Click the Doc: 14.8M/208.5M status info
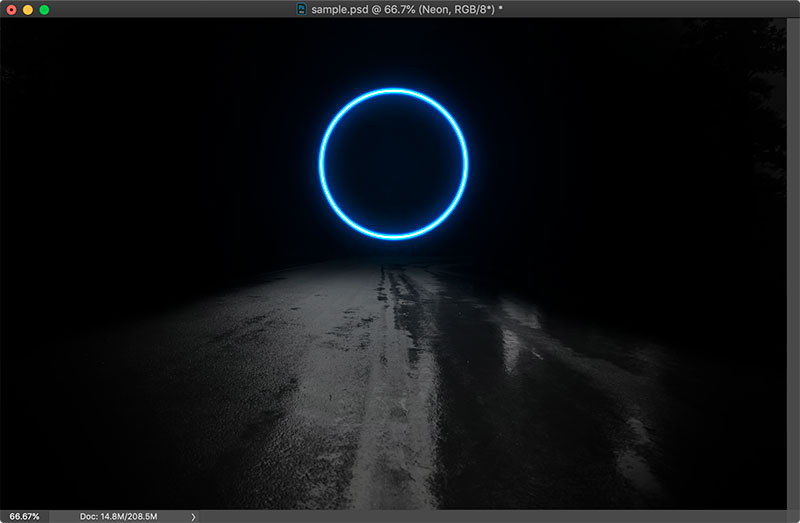800x523 pixels. [125, 516]
